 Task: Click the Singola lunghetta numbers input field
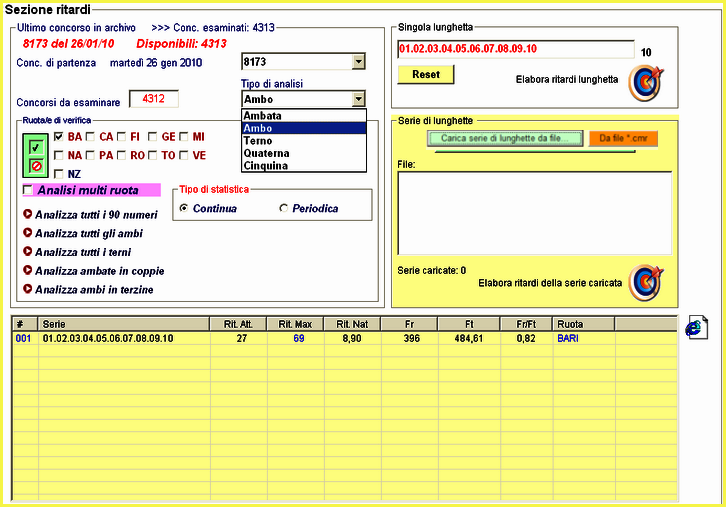tap(516, 49)
